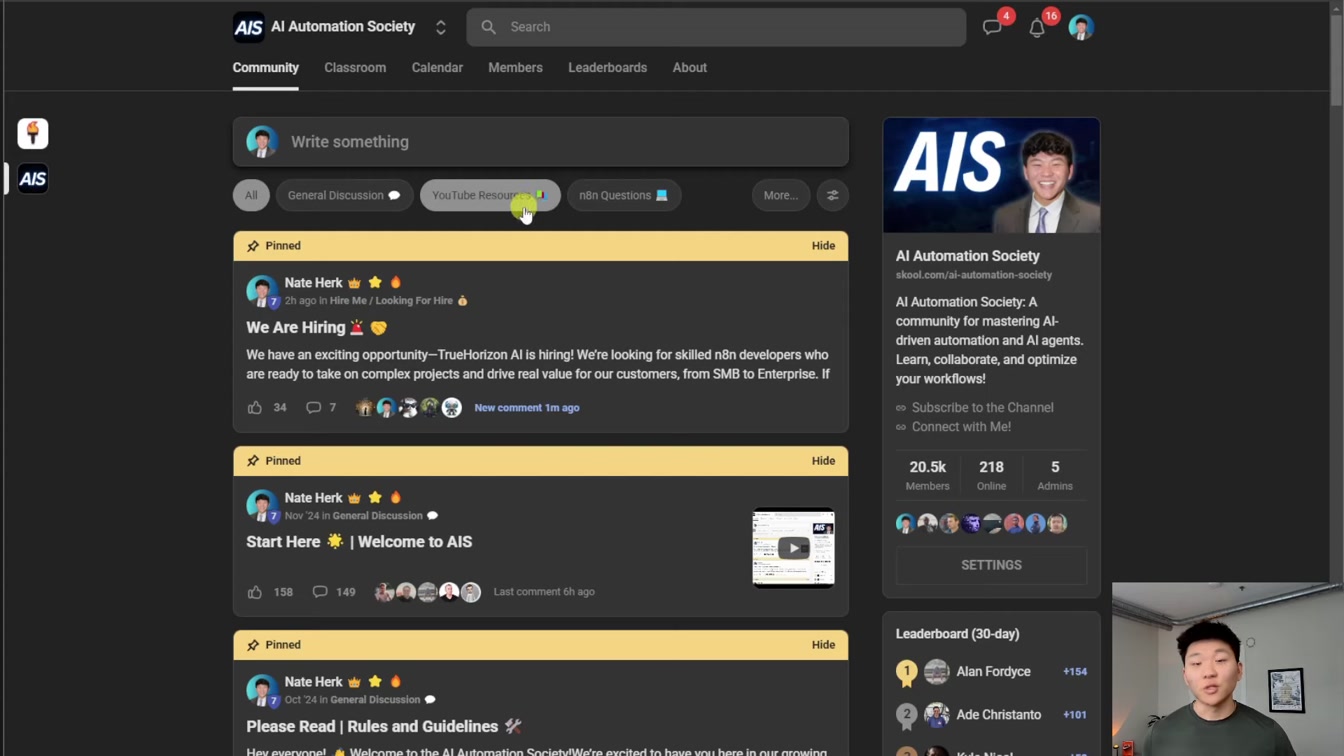The width and height of the screenshot is (1344, 756).
Task: Open the 218 Online stat
Action: [991, 475]
